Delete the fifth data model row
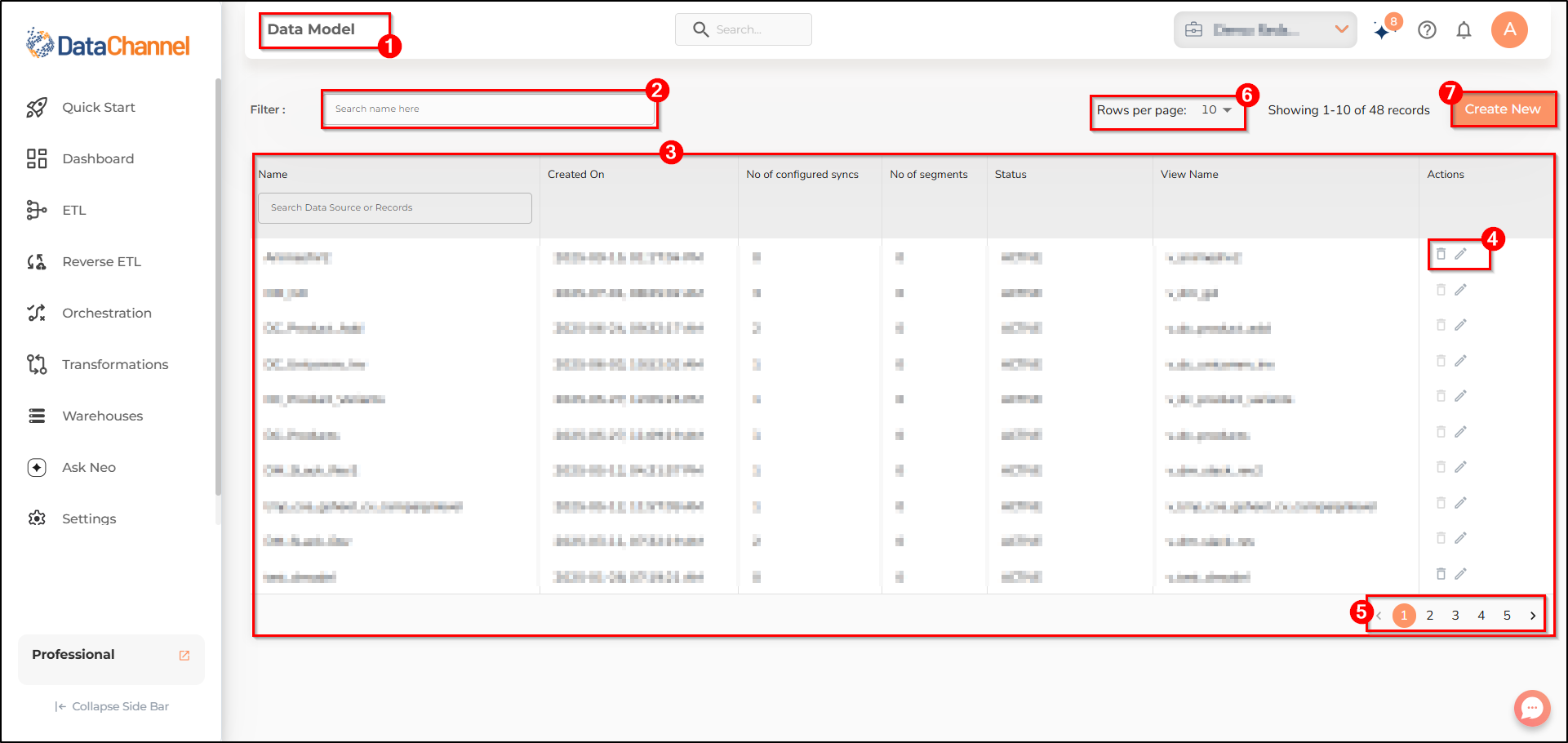Viewport: 1568px width, 743px height. [1441, 396]
